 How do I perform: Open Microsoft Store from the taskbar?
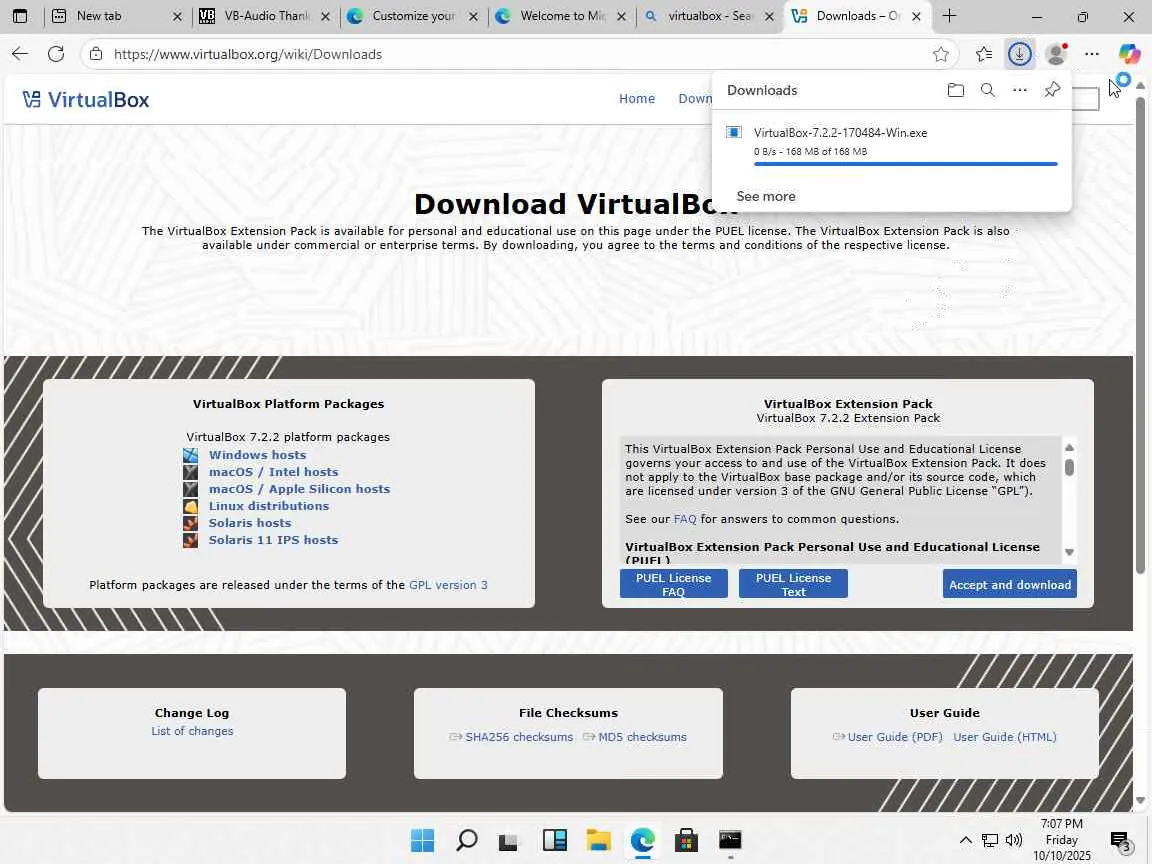(x=686, y=840)
